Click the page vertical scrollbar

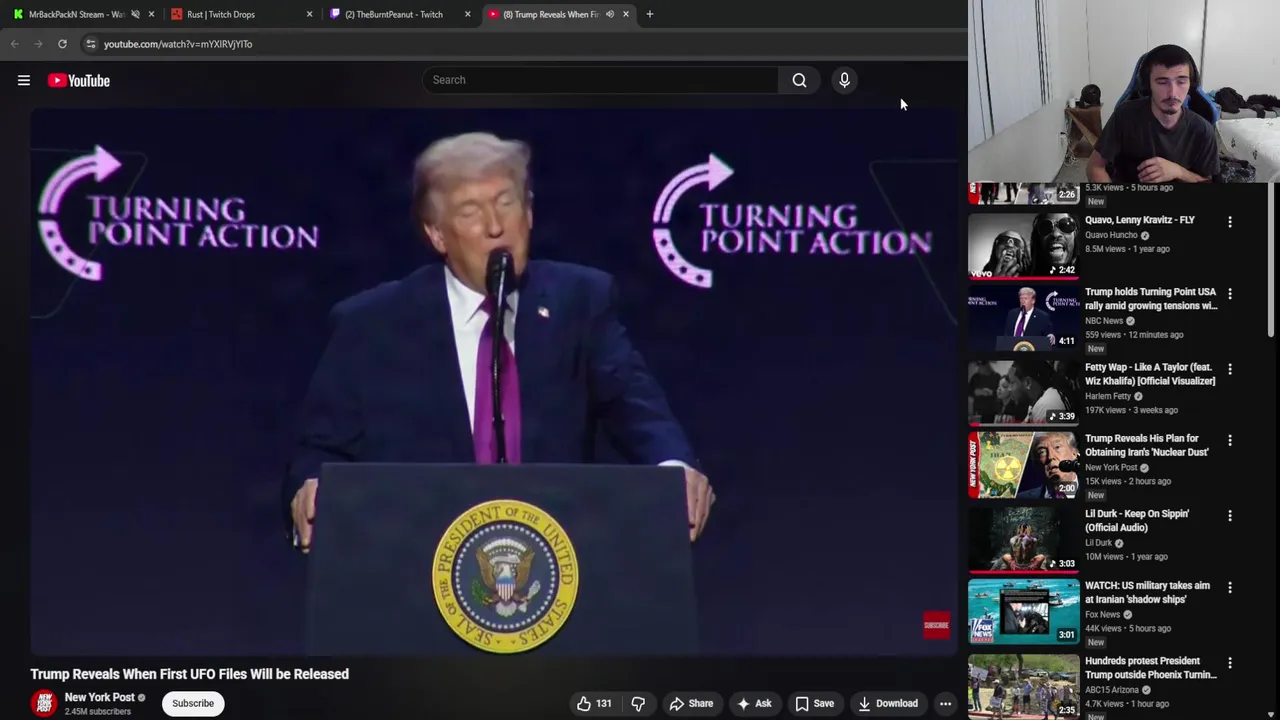click(1272, 260)
